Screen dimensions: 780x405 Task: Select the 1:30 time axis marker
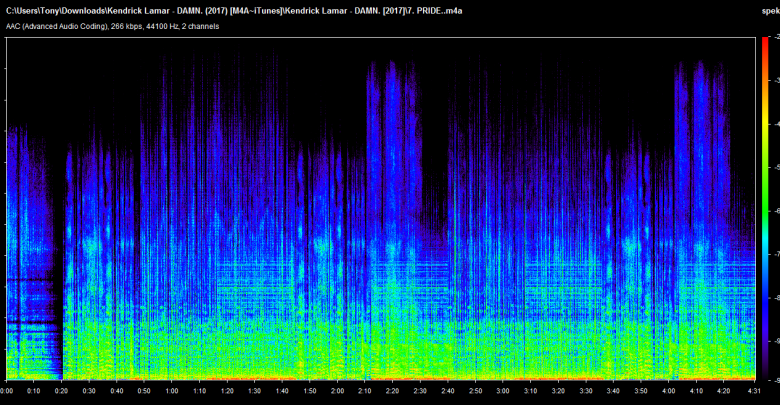click(x=255, y=391)
